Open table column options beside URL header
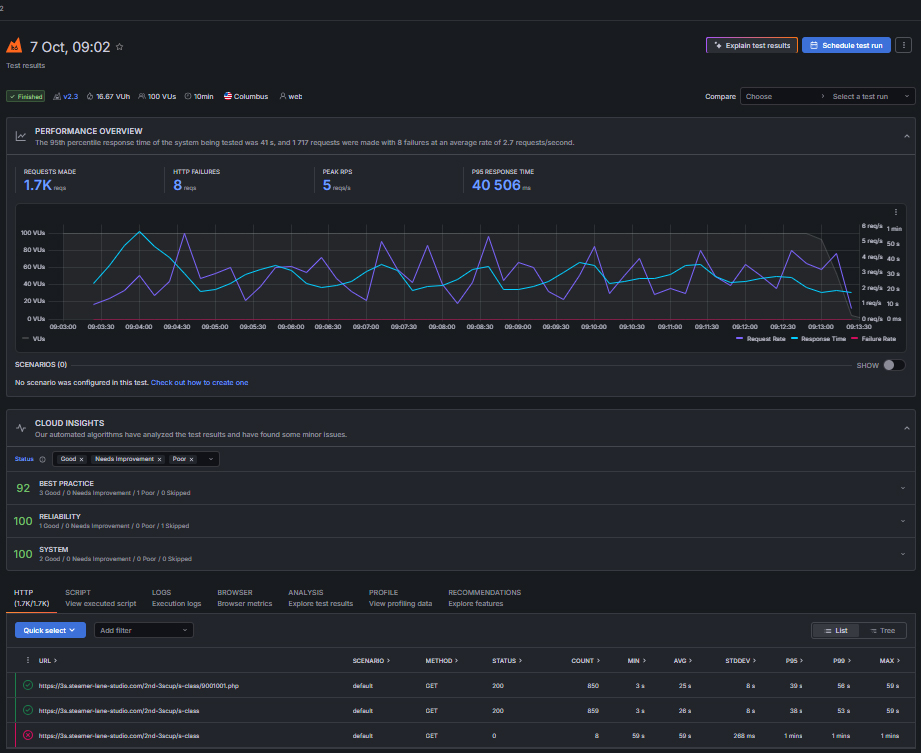Viewport: 921px width, 753px height. pyautogui.click(x=28, y=660)
